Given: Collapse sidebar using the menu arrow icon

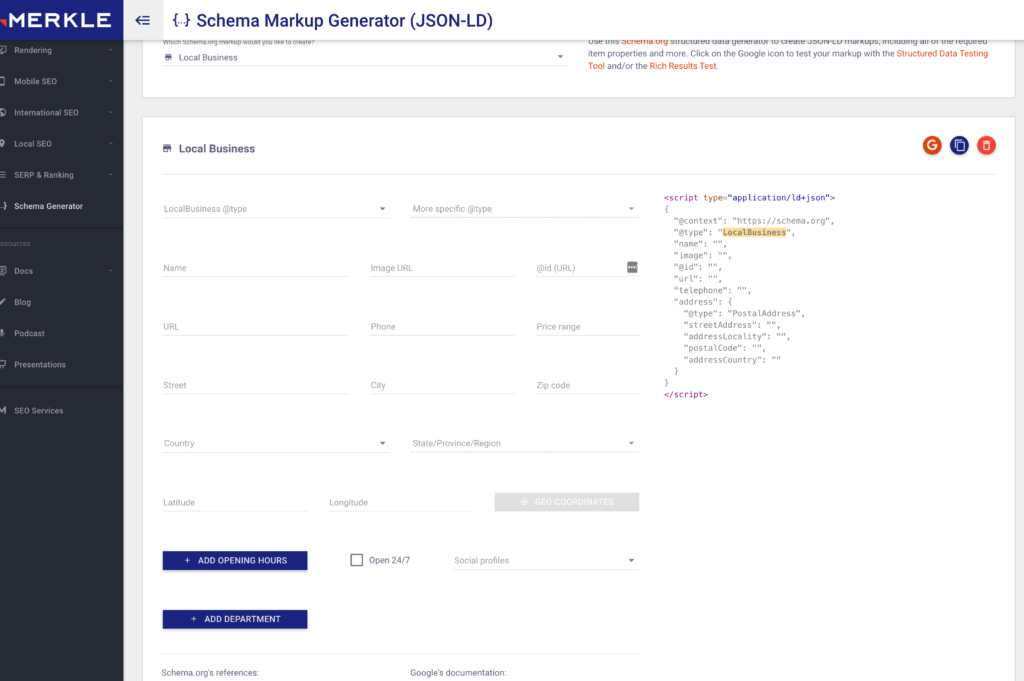Looking at the screenshot, I should click(x=143, y=20).
